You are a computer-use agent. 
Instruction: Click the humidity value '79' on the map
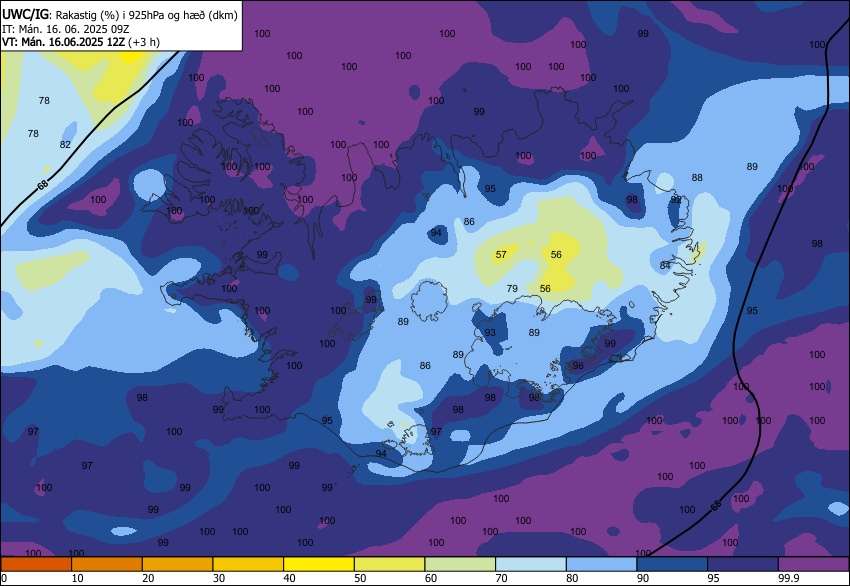[512, 288]
